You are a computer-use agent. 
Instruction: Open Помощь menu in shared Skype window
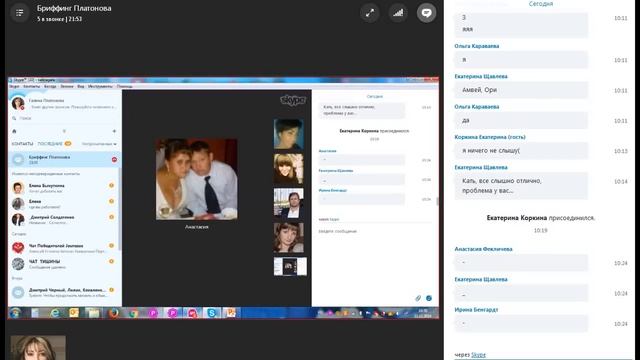coord(124,87)
